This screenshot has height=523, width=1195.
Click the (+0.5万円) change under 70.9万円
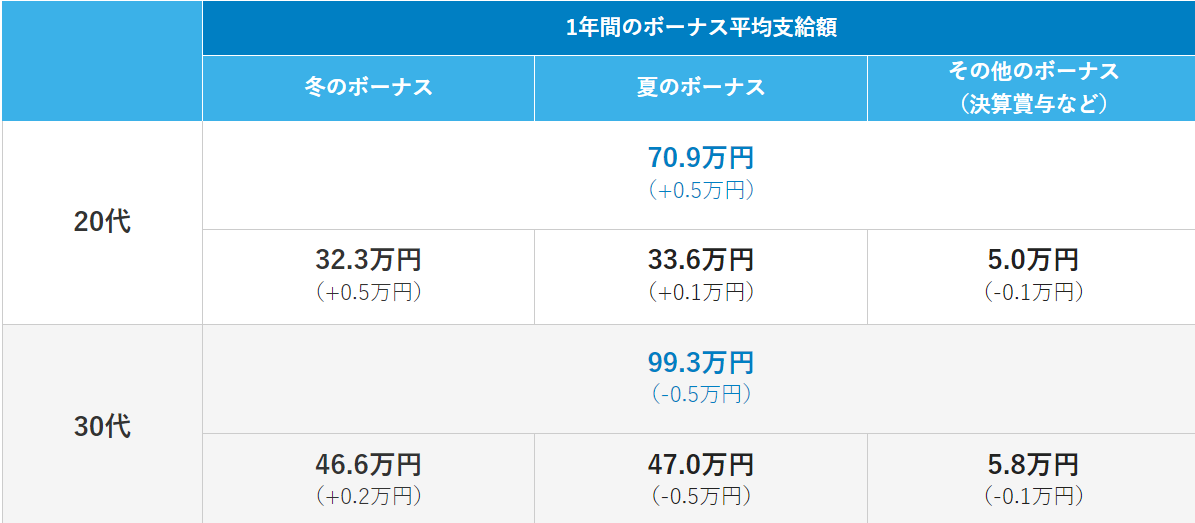click(700, 190)
